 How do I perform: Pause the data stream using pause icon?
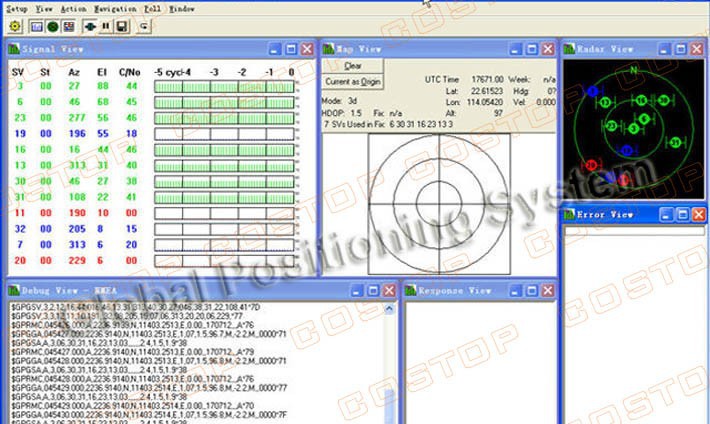click(106, 26)
